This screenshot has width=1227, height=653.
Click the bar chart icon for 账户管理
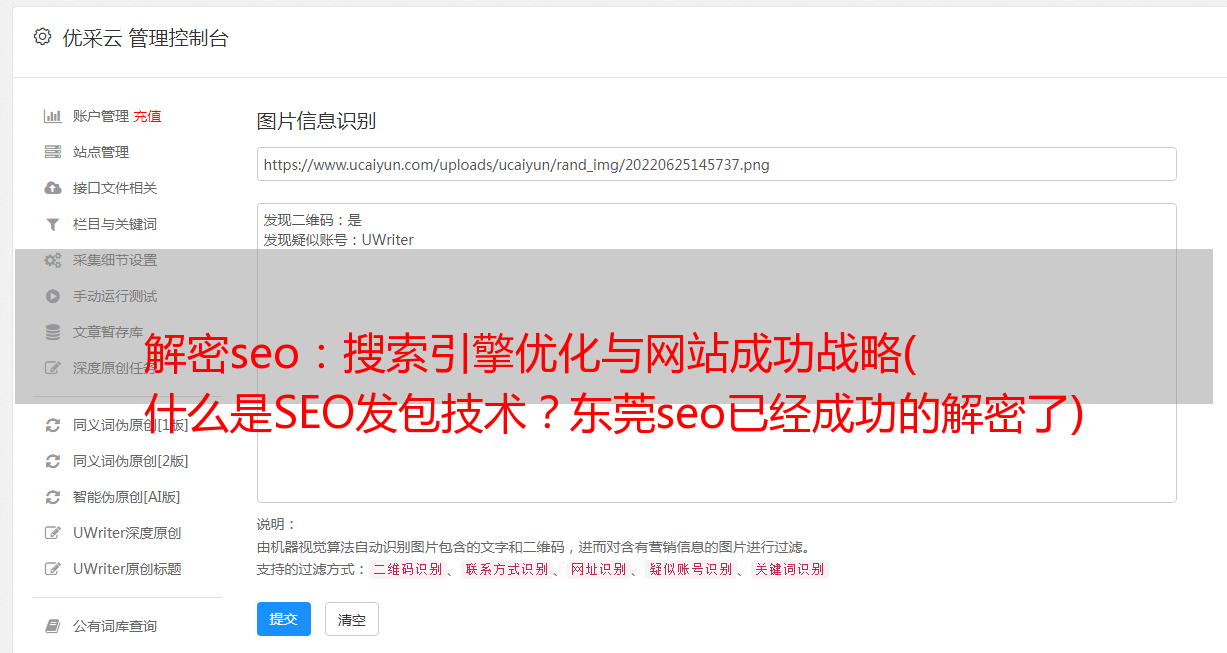tap(53, 116)
